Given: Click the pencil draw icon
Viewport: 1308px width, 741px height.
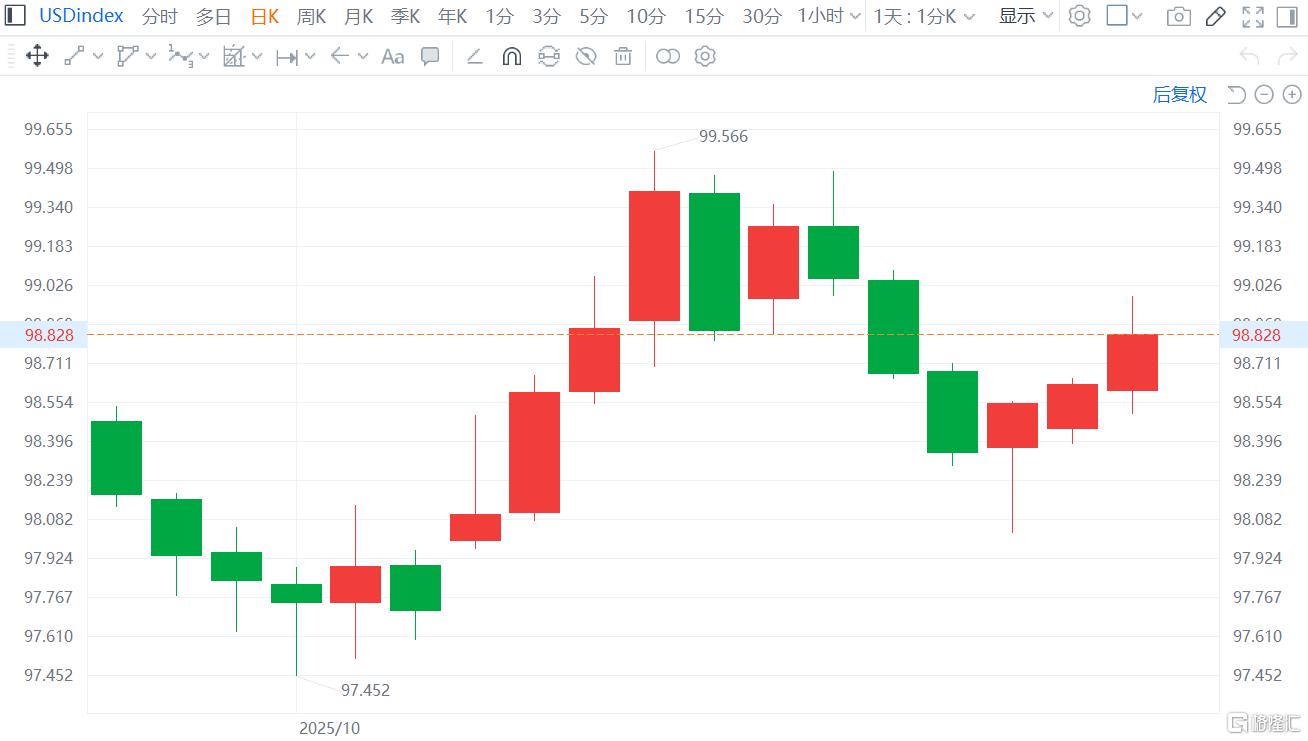Looking at the screenshot, I should click(1215, 16).
